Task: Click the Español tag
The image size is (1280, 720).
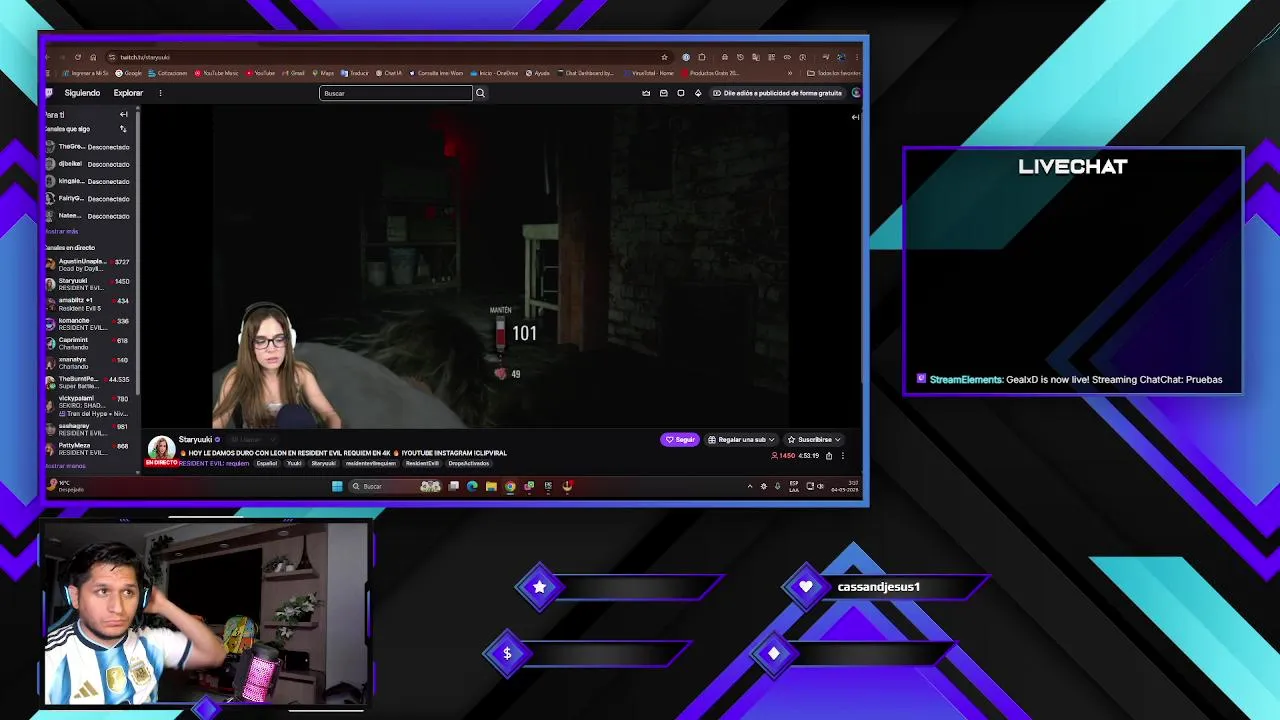Action: click(x=266, y=463)
